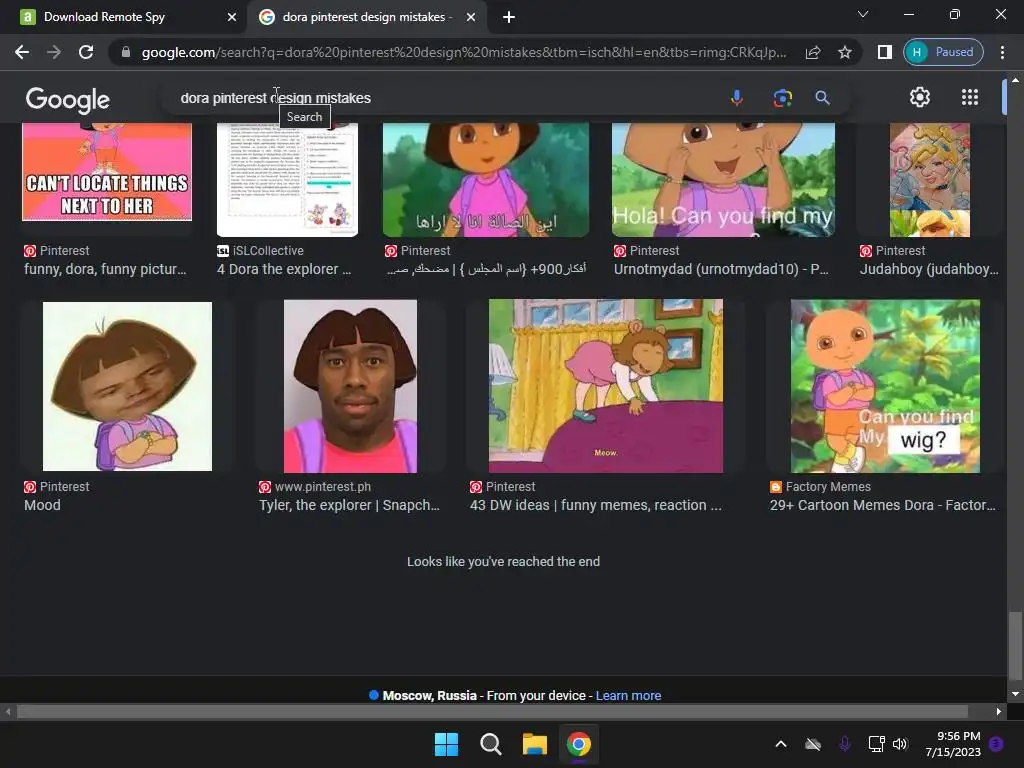Image resolution: width=1024 pixels, height=768 pixels.
Task: Click the forward navigation arrow
Action: point(54,52)
